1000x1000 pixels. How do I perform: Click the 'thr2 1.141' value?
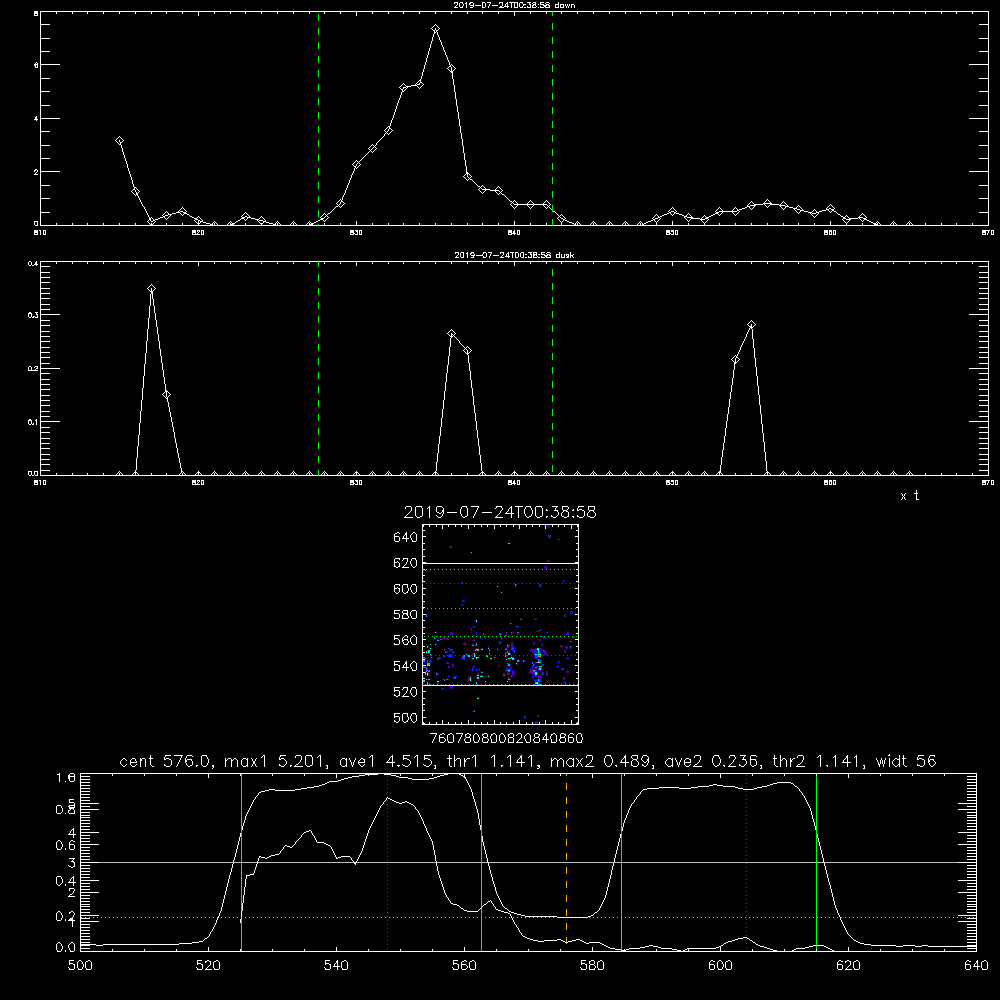tap(818, 761)
